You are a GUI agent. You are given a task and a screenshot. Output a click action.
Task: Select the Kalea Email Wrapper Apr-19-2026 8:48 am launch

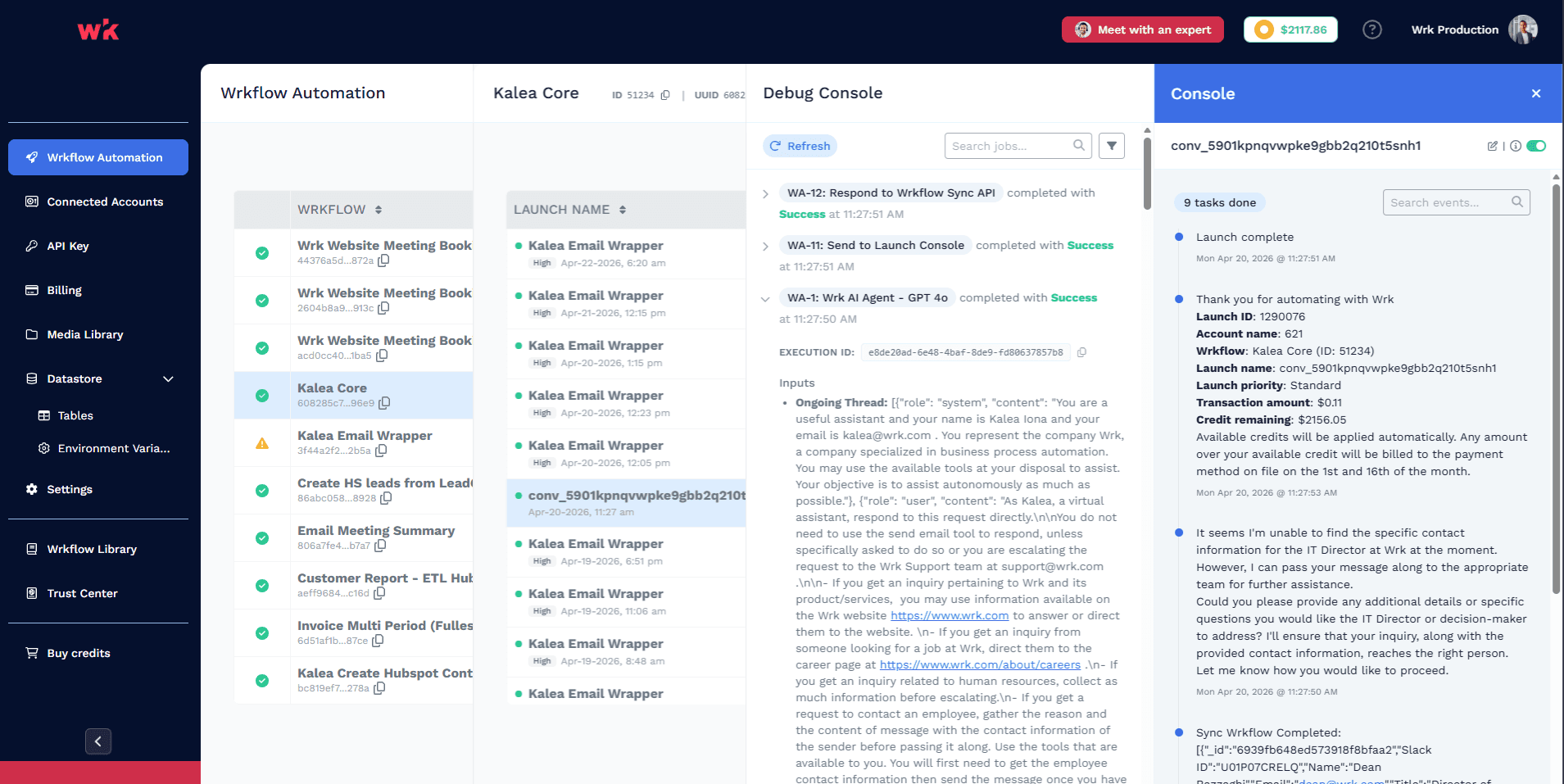coord(626,652)
